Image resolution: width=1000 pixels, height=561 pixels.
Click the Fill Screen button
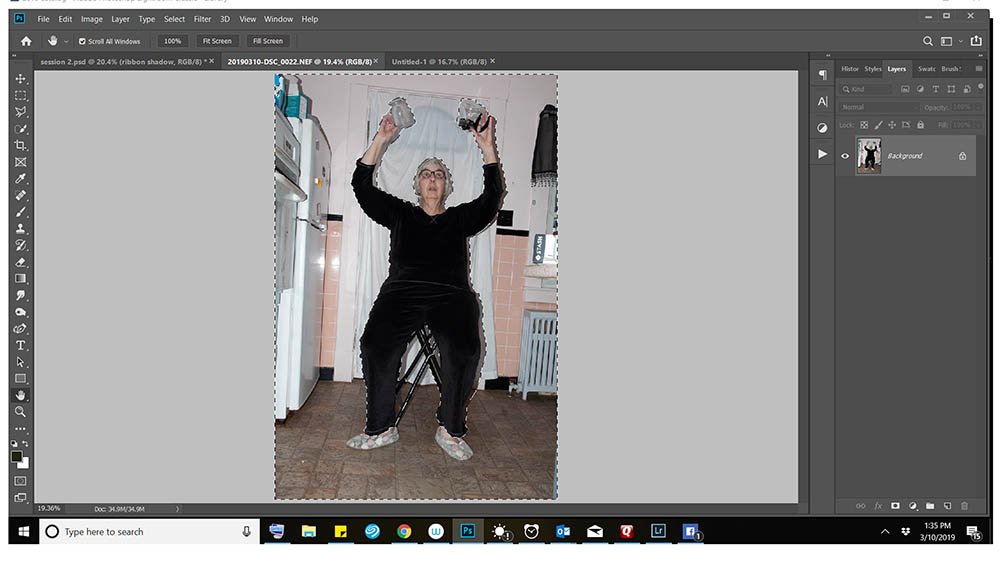click(x=268, y=41)
